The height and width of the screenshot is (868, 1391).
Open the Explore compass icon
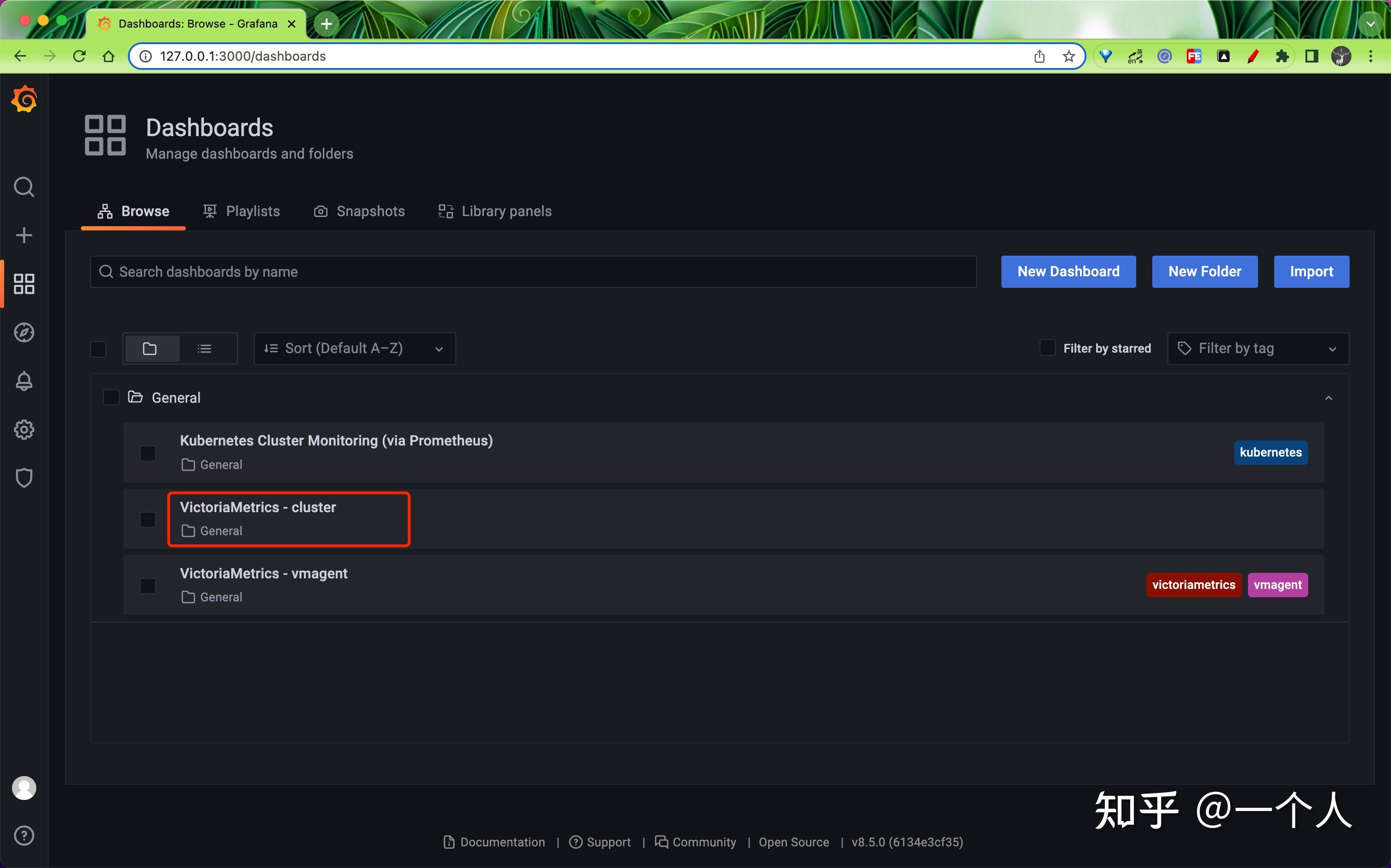click(24, 332)
